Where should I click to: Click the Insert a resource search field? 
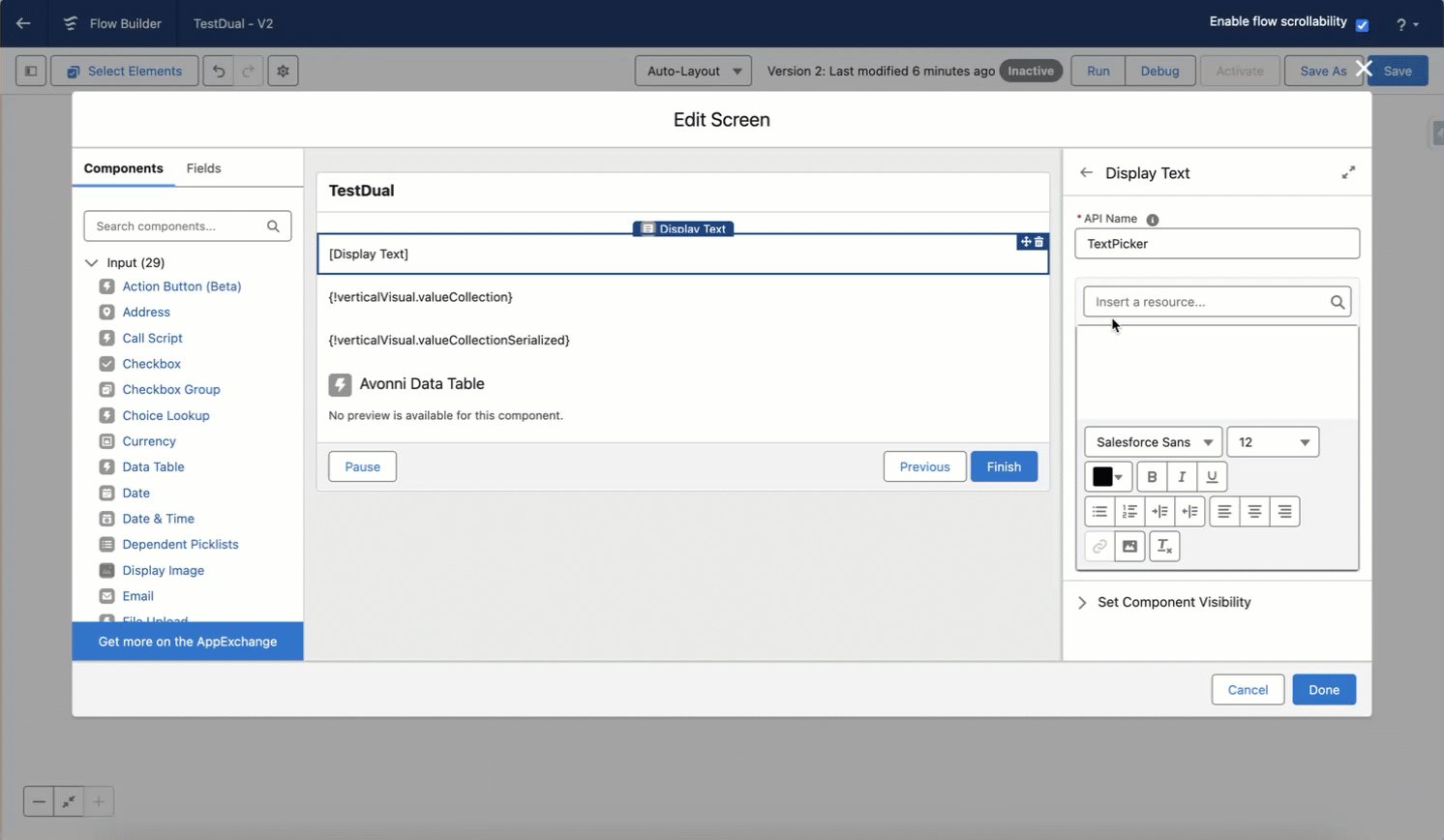click(1208, 302)
